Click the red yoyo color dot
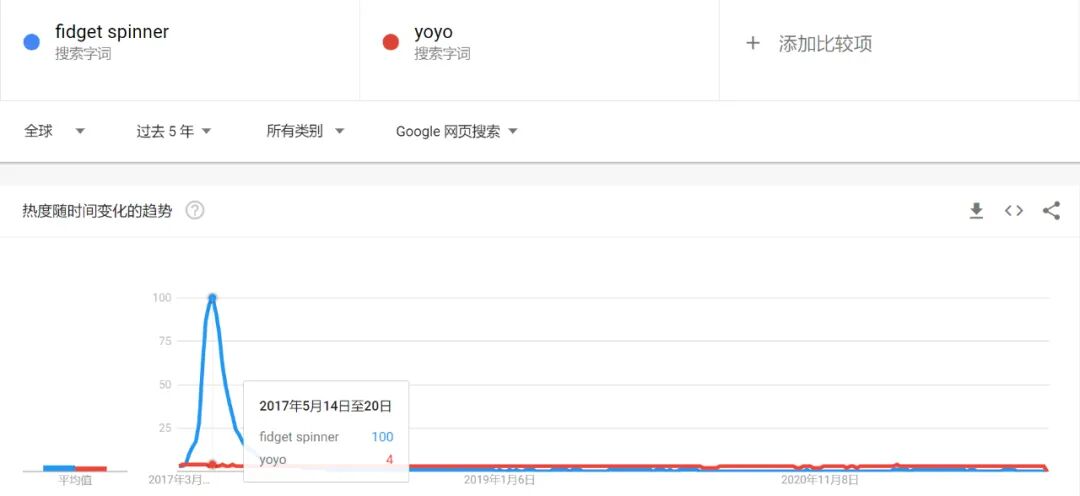This screenshot has height=496, width=1080. (391, 43)
